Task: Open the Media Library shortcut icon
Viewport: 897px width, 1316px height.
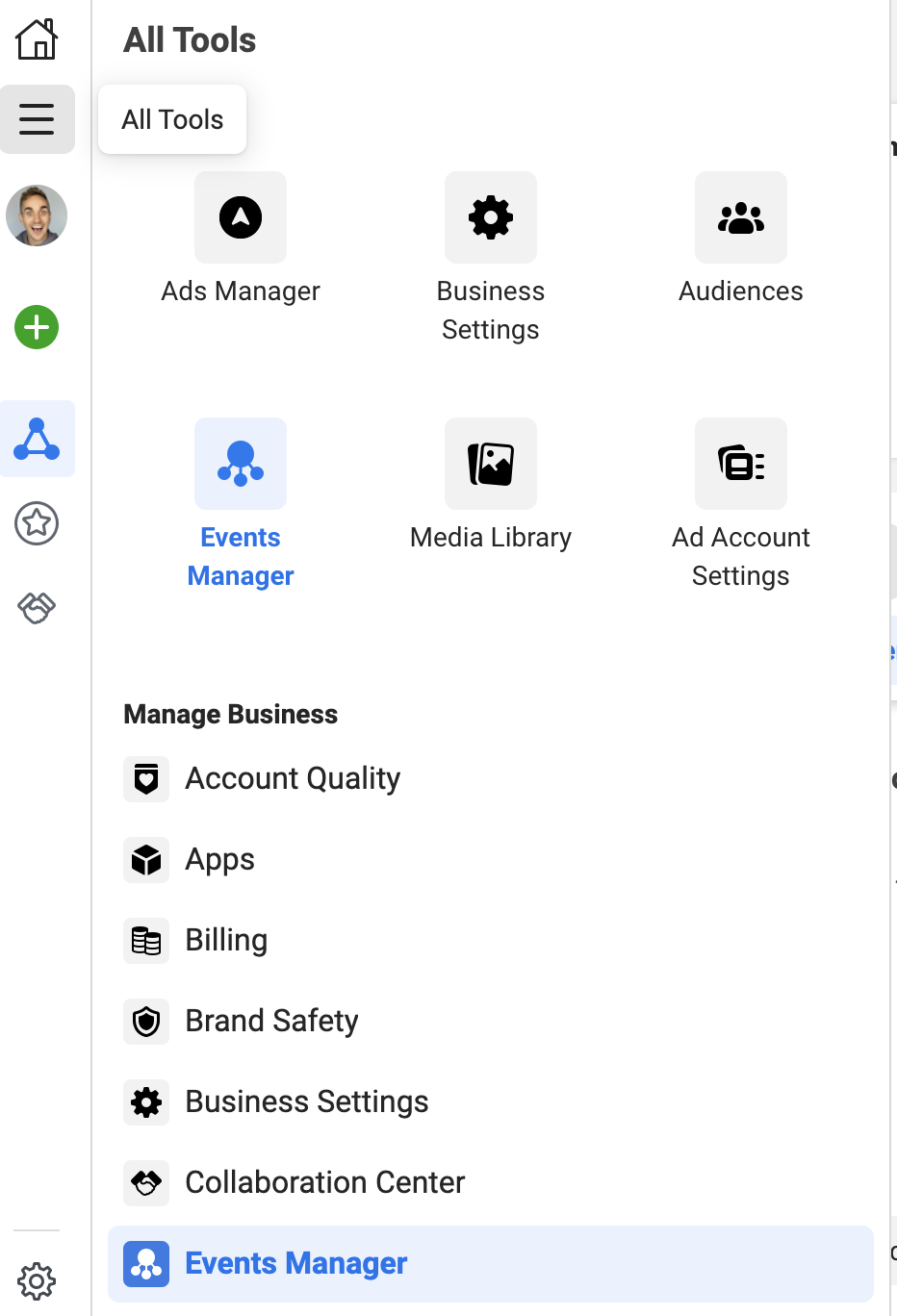Action: click(491, 464)
